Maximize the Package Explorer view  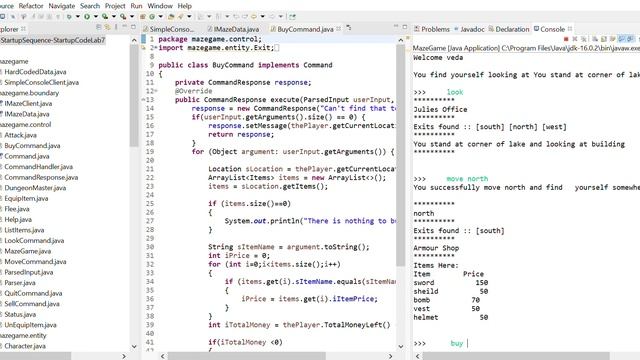pos(133,27)
